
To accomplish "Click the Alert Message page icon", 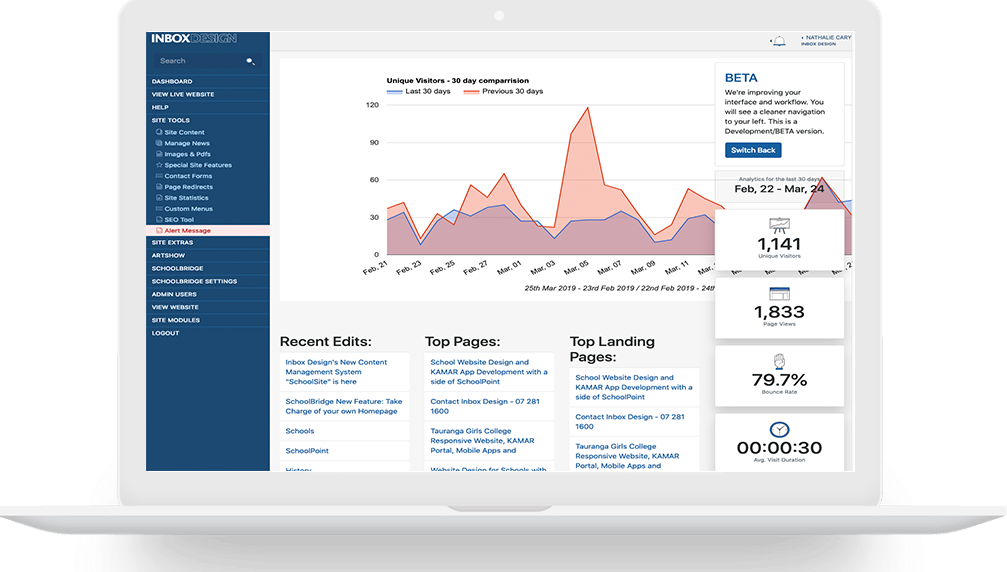I will tap(159, 230).
